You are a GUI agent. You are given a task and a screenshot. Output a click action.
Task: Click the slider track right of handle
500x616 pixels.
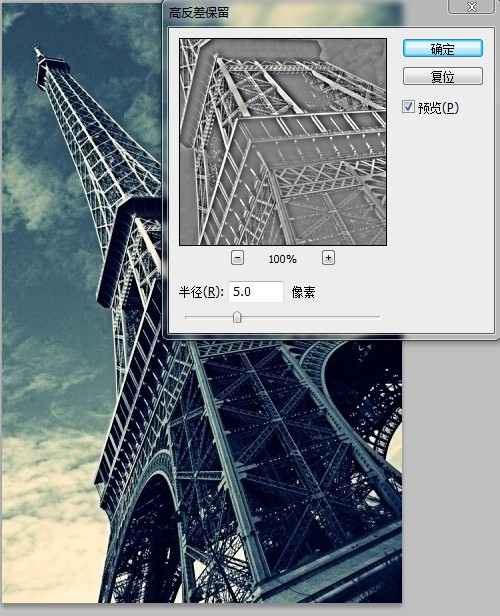pos(310,317)
